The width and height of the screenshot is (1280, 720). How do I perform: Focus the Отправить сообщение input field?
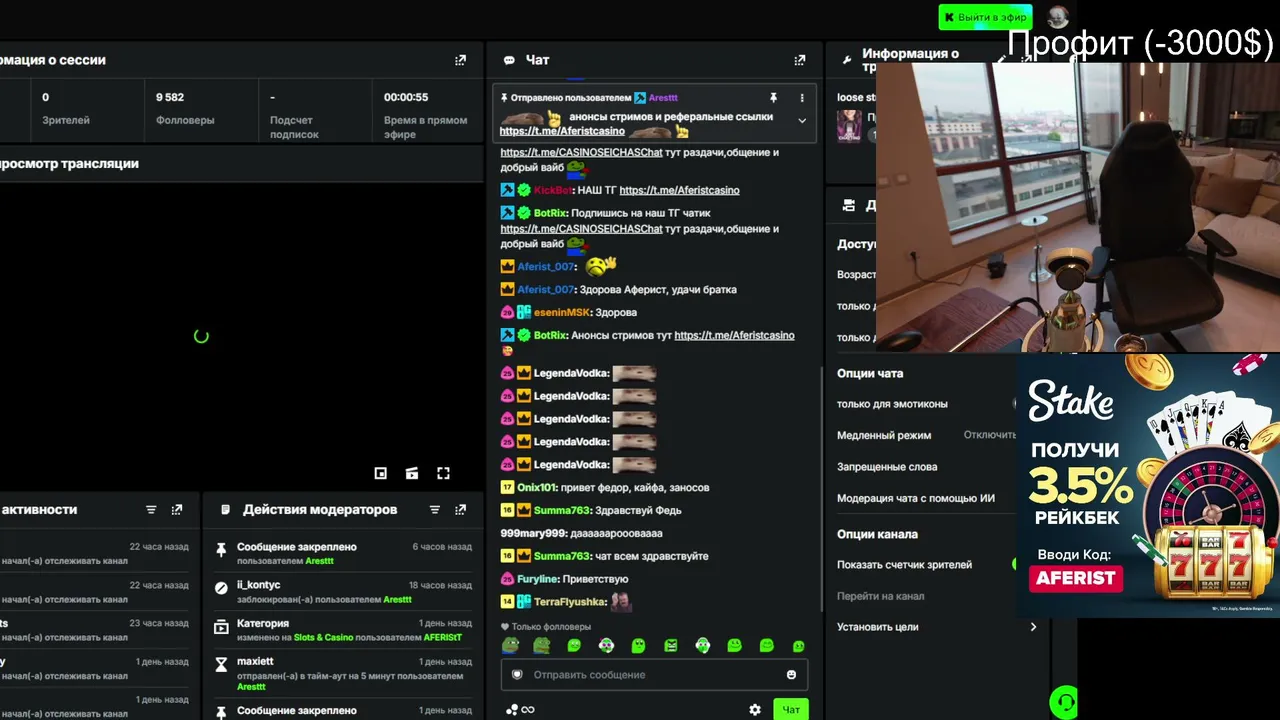click(654, 675)
